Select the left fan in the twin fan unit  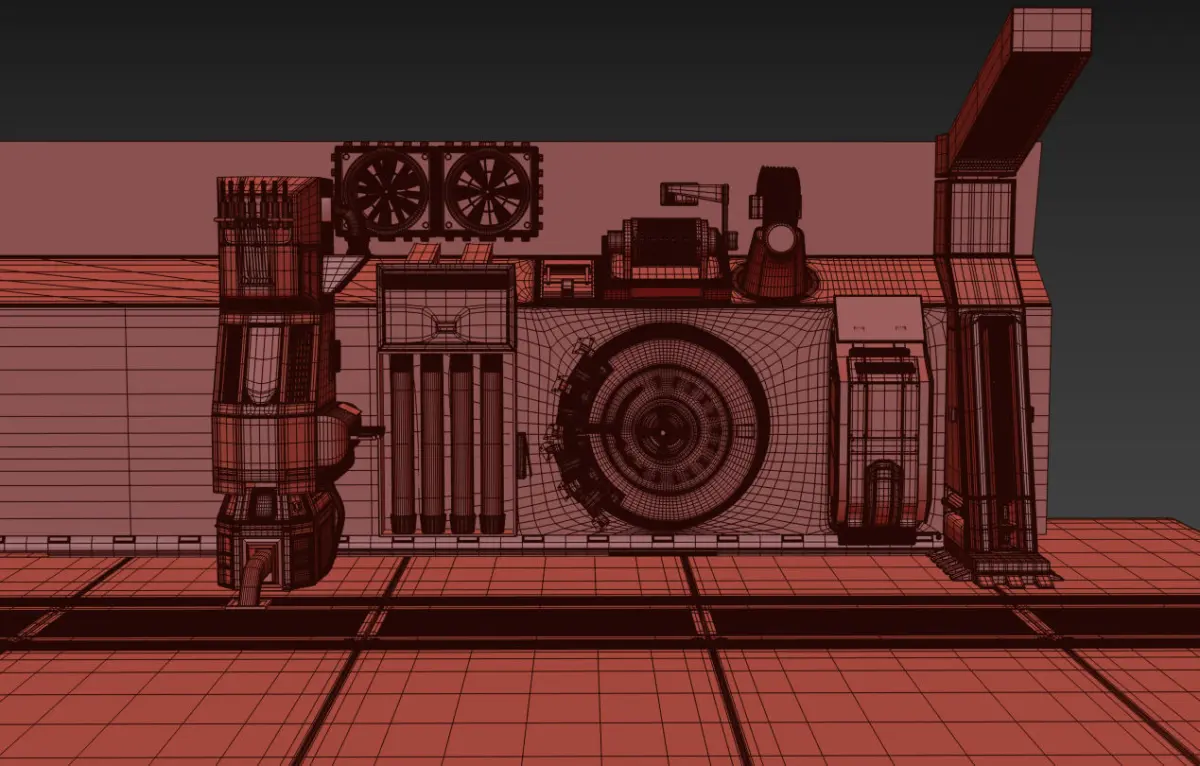point(387,190)
